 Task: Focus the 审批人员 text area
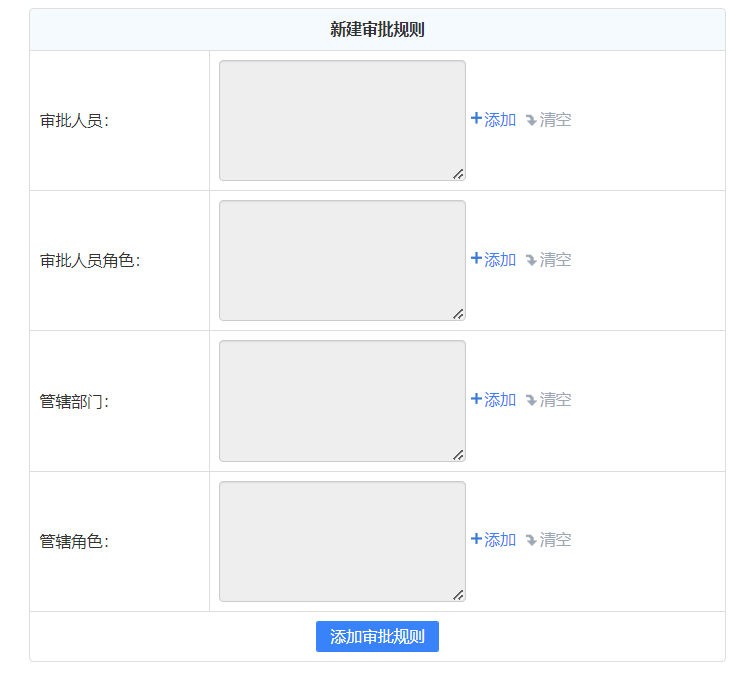(342, 120)
